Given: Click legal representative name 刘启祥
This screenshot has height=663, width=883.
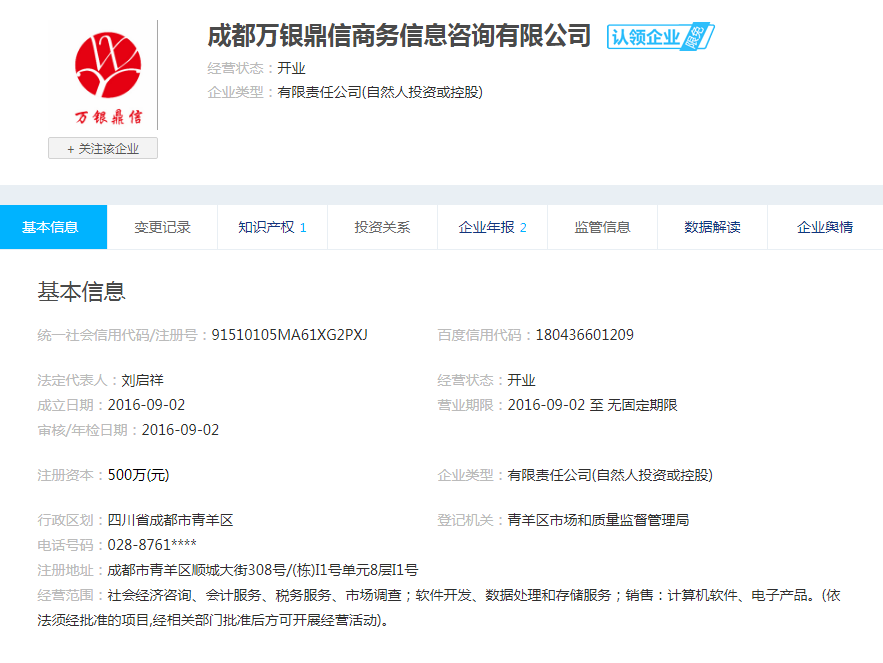Looking at the screenshot, I should pos(142,380).
